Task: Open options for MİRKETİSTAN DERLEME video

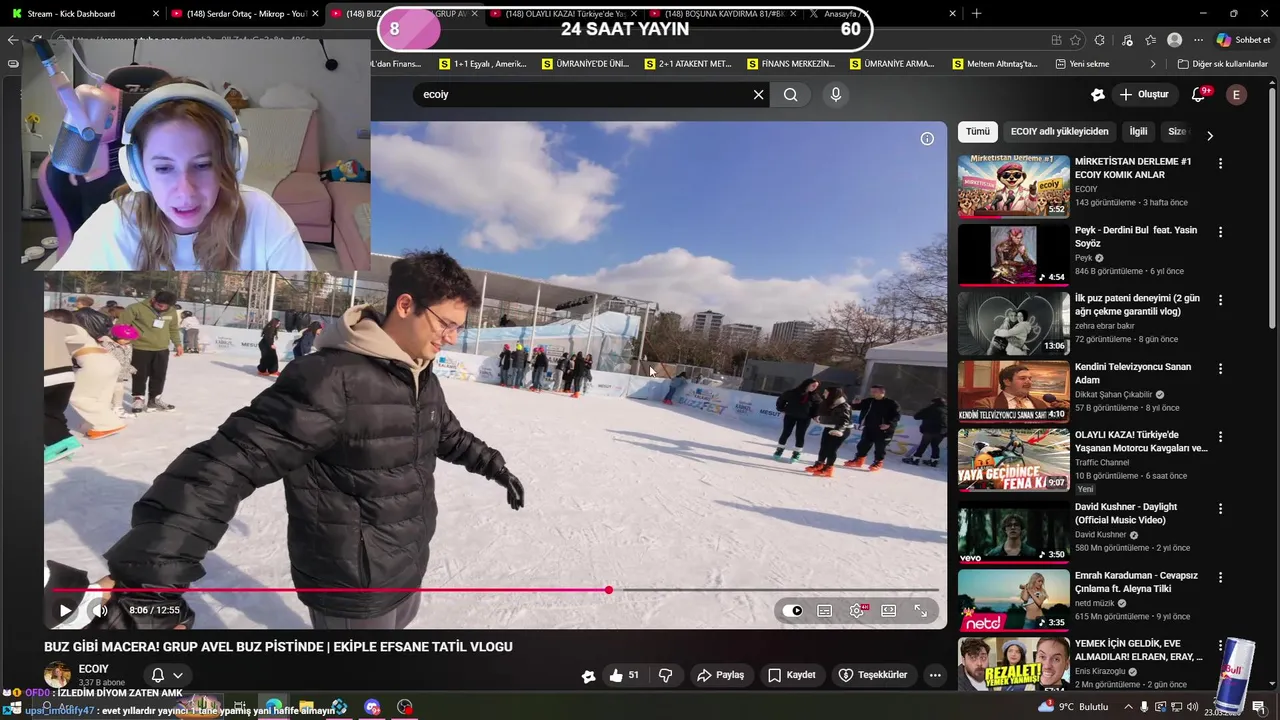Action: (x=1220, y=163)
